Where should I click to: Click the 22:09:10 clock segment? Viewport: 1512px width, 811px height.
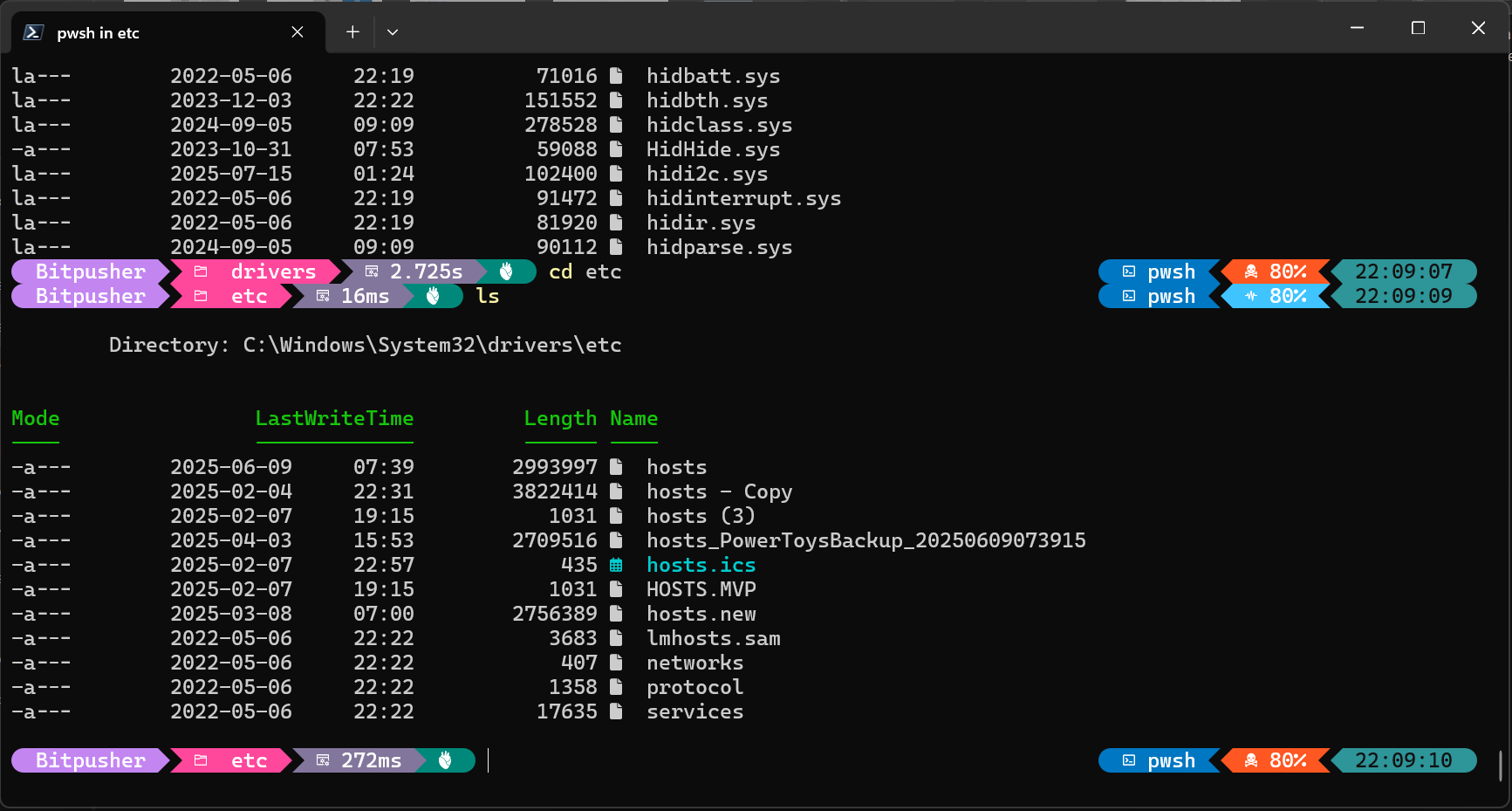[1403, 760]
